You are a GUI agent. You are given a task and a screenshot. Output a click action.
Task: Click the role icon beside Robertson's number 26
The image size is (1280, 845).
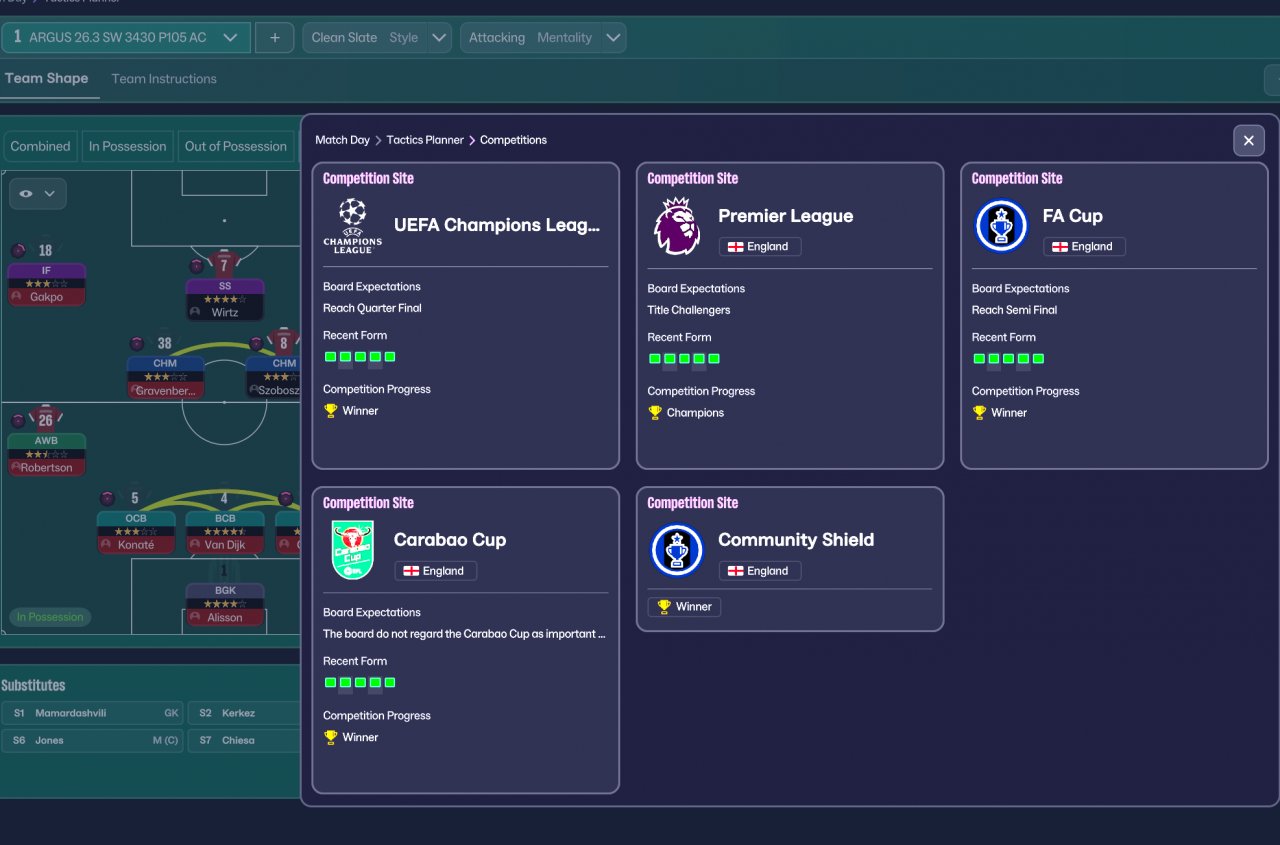pos(18,421)
